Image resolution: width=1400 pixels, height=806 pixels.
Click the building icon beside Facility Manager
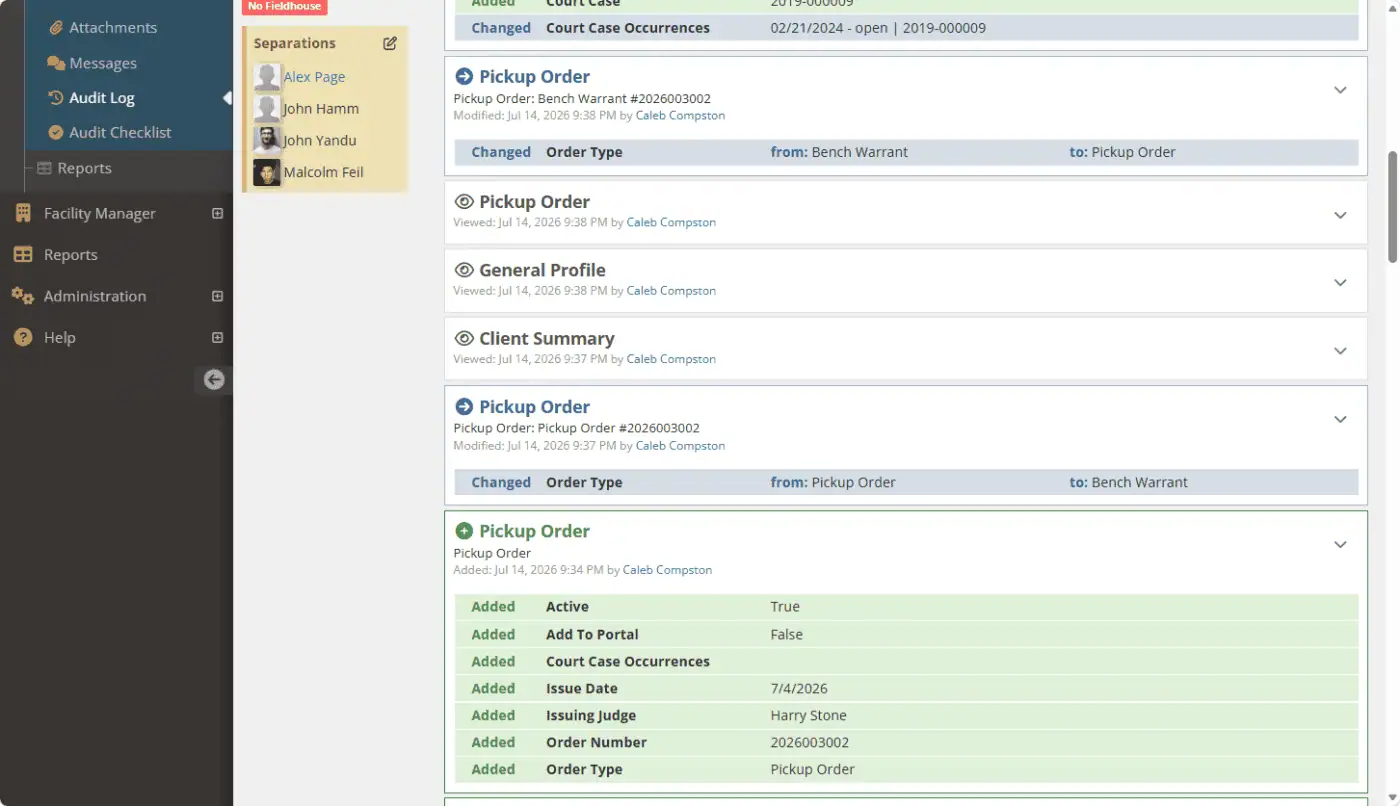pos(22,213)
